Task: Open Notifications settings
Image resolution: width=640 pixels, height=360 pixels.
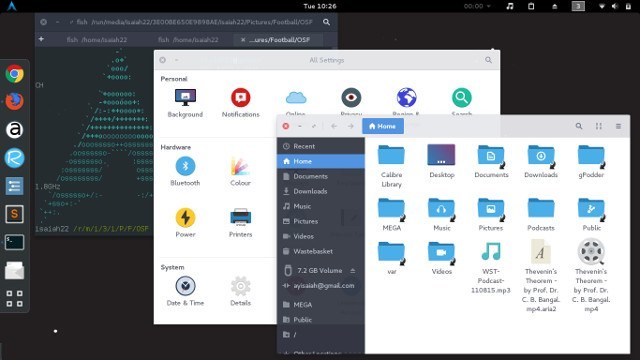Action: tap(240, 103)
